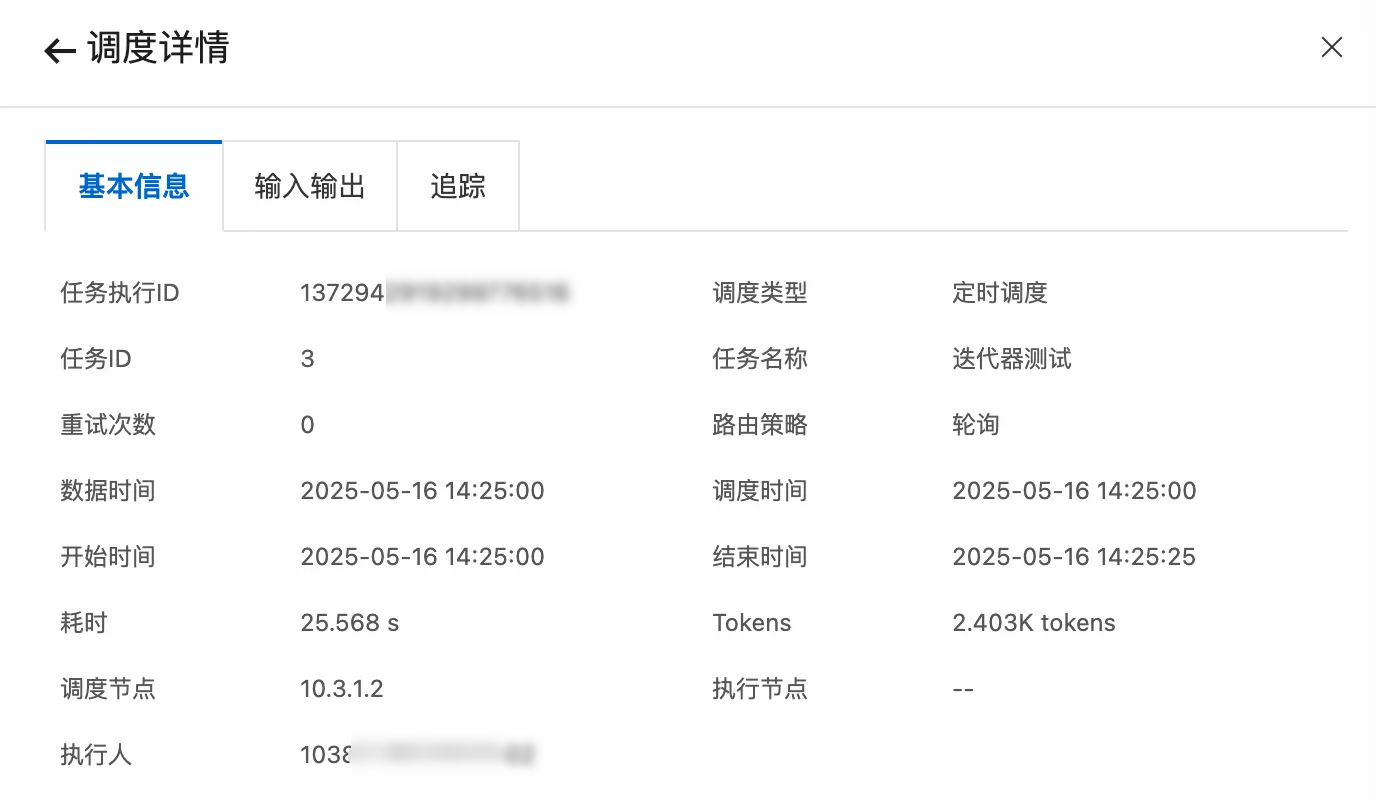Click the 执行人 blurred ID value
Image resolution: width=1376 pixels, height=800 pixels.
pyautogui.click(x=418, y=755)
